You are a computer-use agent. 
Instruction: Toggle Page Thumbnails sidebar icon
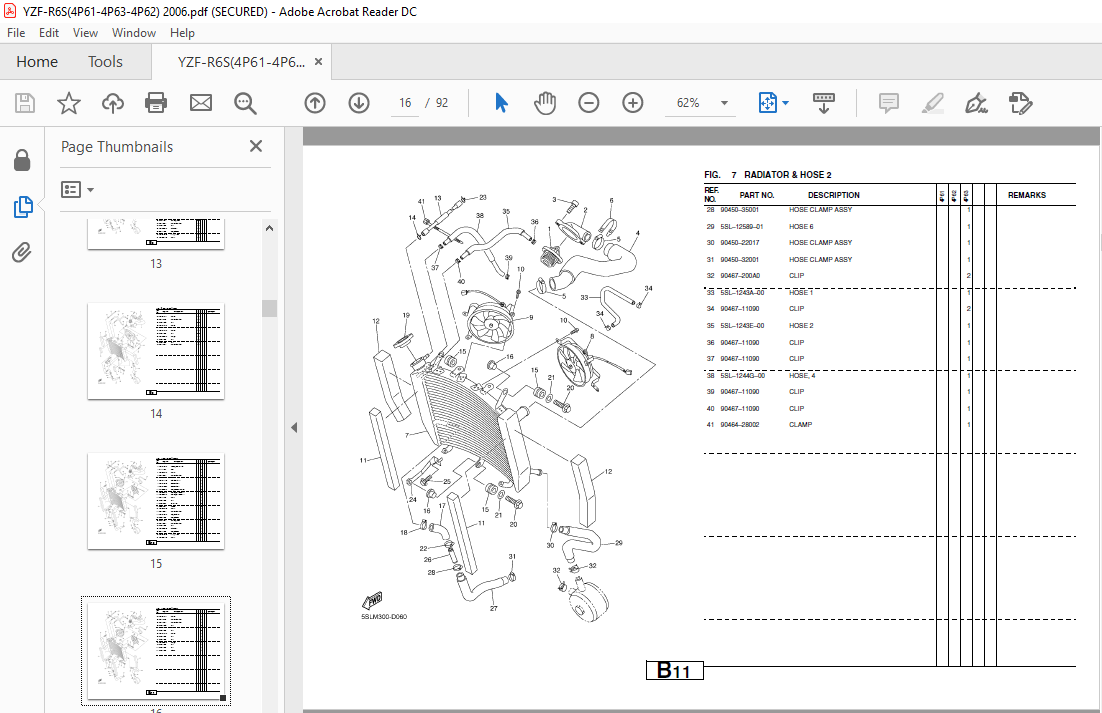[x=22, y=207]
